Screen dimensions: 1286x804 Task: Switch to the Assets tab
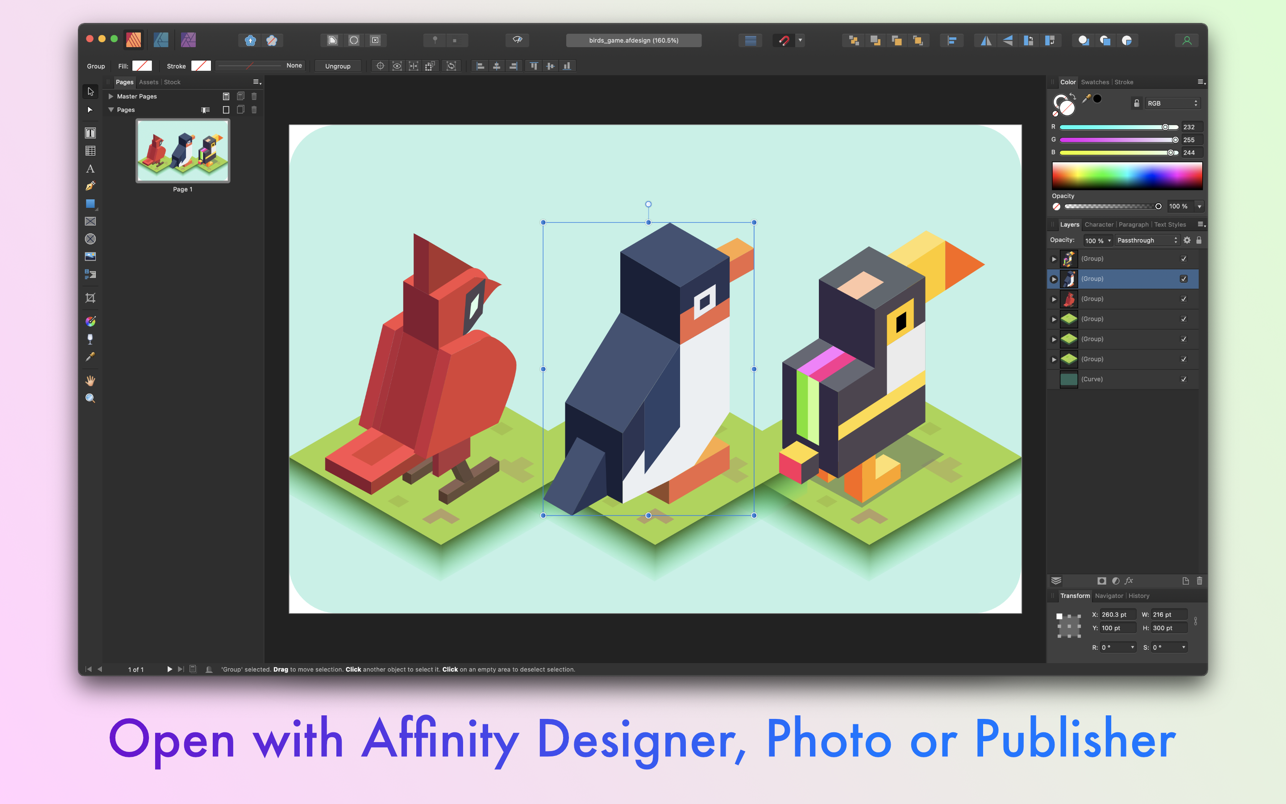tap(148, 82)
